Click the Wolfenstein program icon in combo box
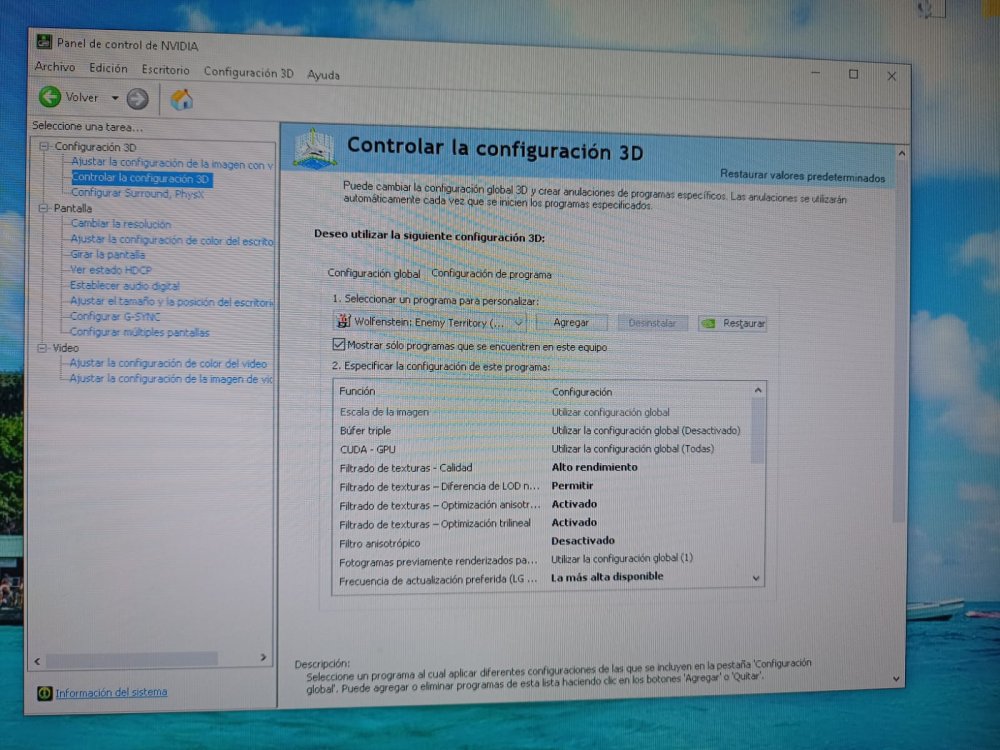 pos(344,321)
